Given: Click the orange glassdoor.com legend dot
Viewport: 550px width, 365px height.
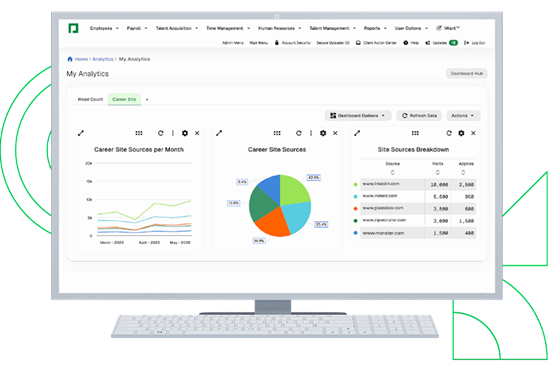Looking at the screenshot, I should click(x=355, y=209).
